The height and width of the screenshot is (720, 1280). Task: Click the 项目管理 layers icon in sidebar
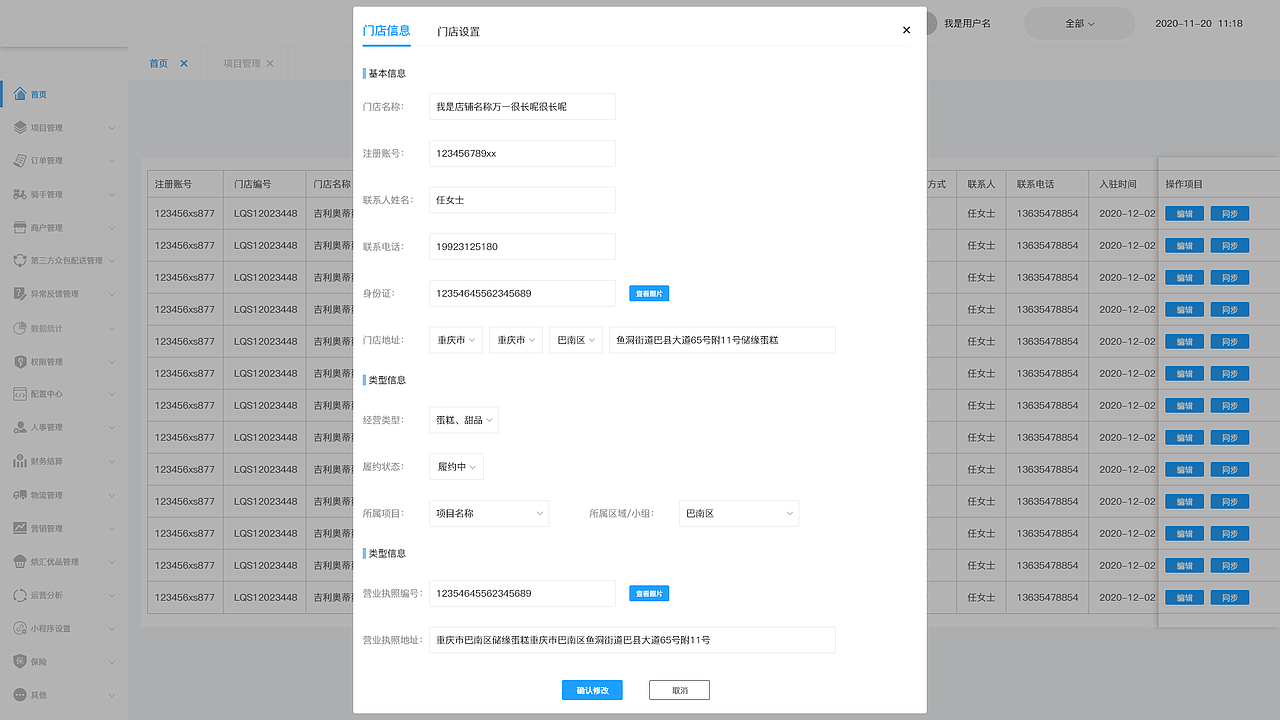[20, 128]
